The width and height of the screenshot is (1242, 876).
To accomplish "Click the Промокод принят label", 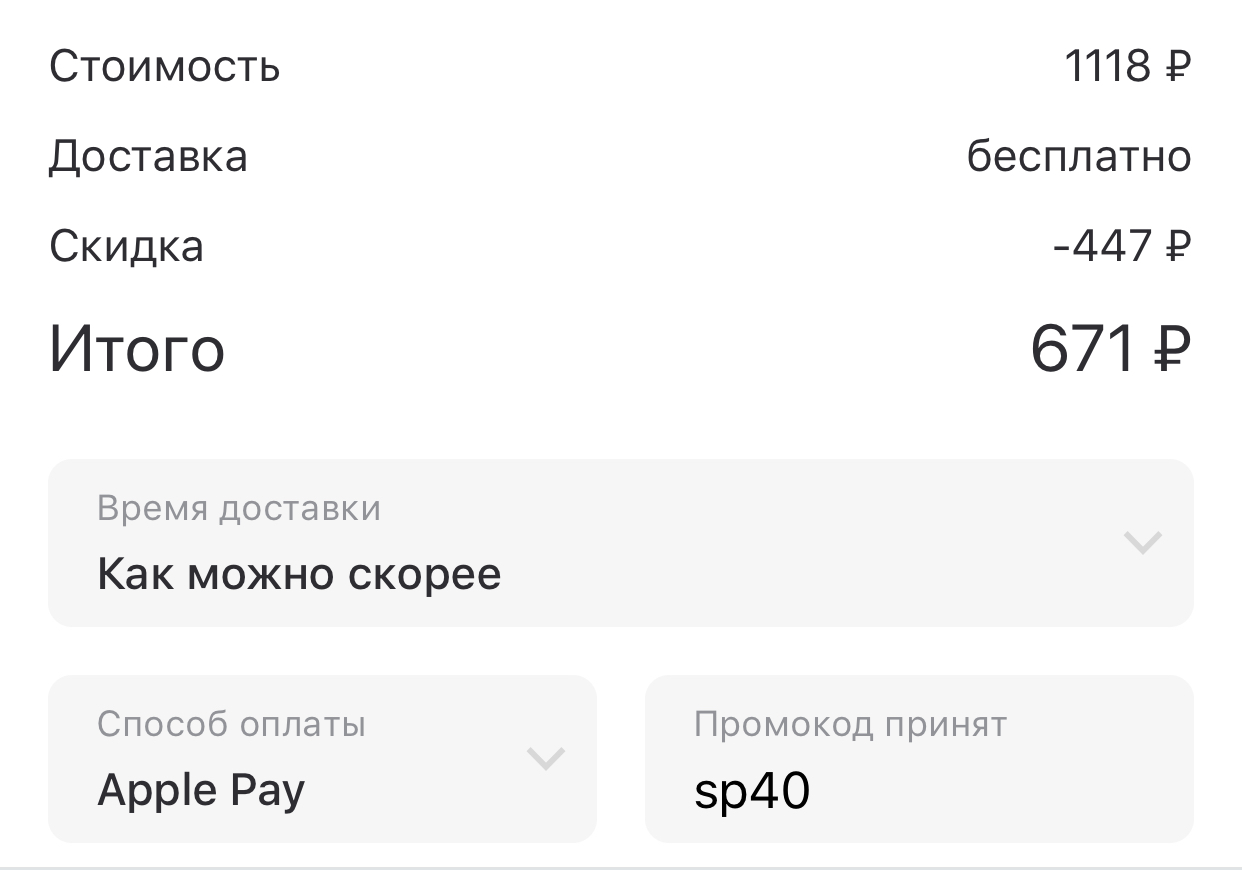I will [x=850, y=724].
